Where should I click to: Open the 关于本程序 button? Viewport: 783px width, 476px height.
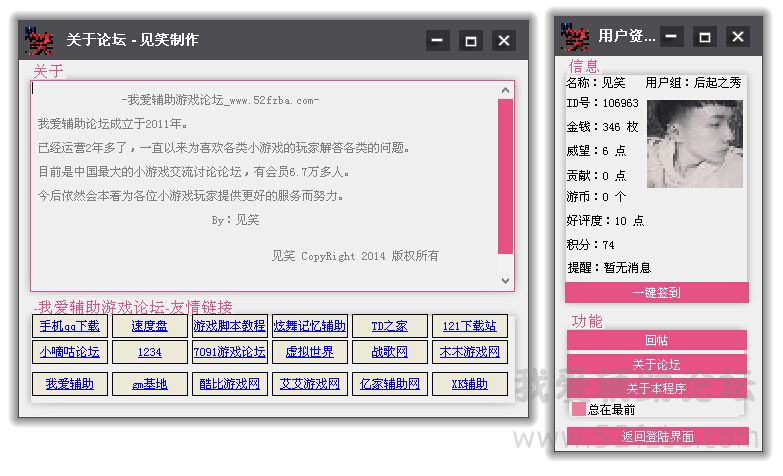(x=656, y=388)
